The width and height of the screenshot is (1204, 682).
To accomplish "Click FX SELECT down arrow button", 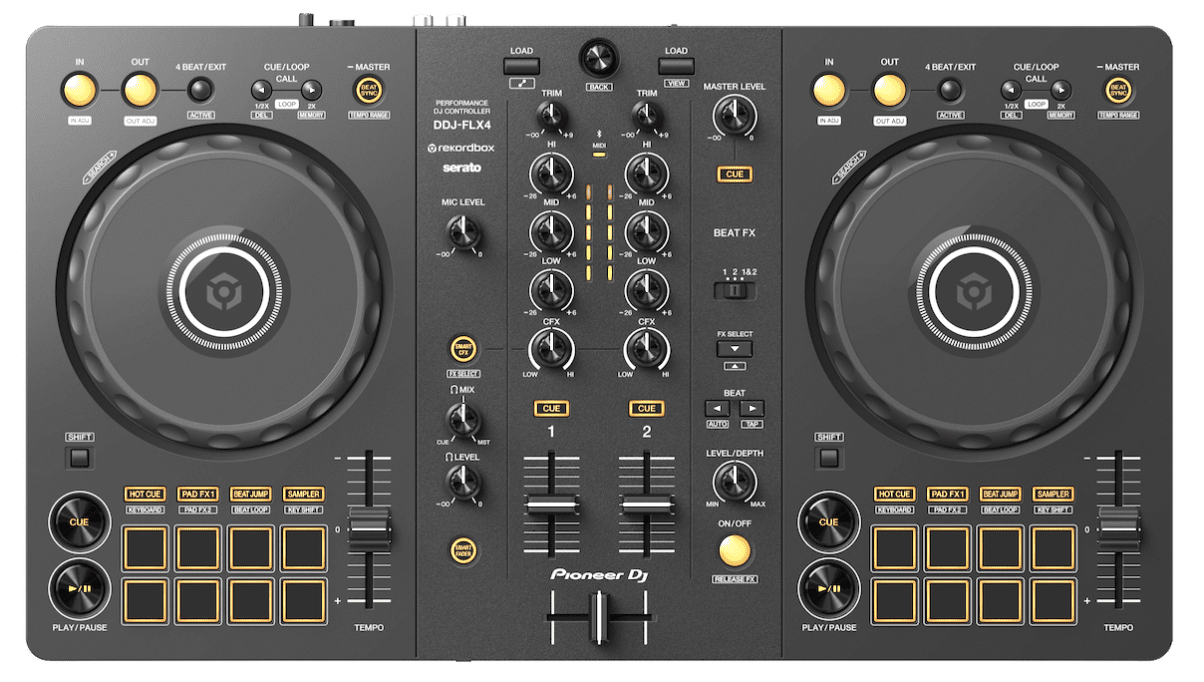I will tap(735, 349).
